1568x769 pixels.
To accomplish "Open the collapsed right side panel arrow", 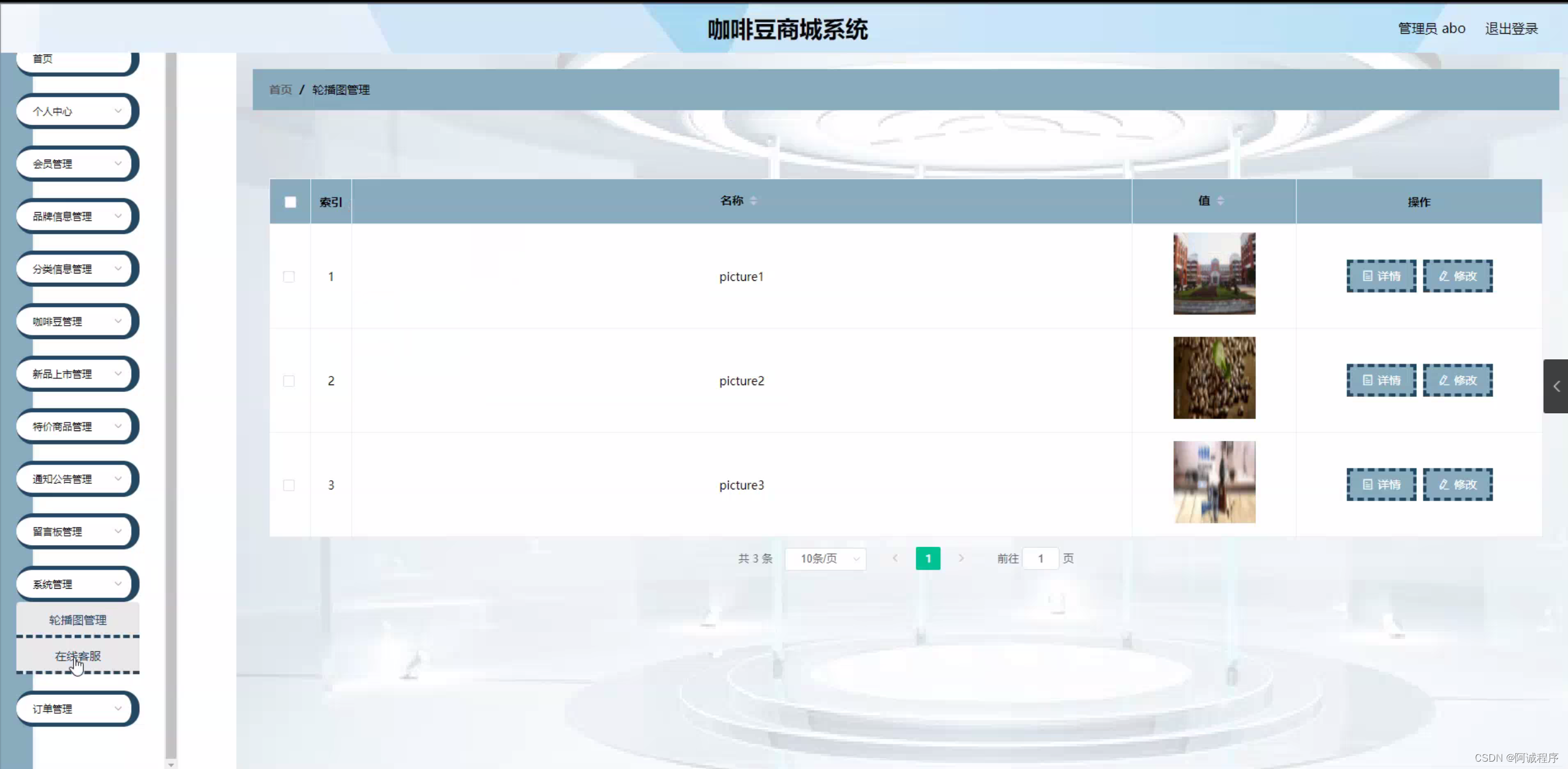I will (x=1556, y=386).
